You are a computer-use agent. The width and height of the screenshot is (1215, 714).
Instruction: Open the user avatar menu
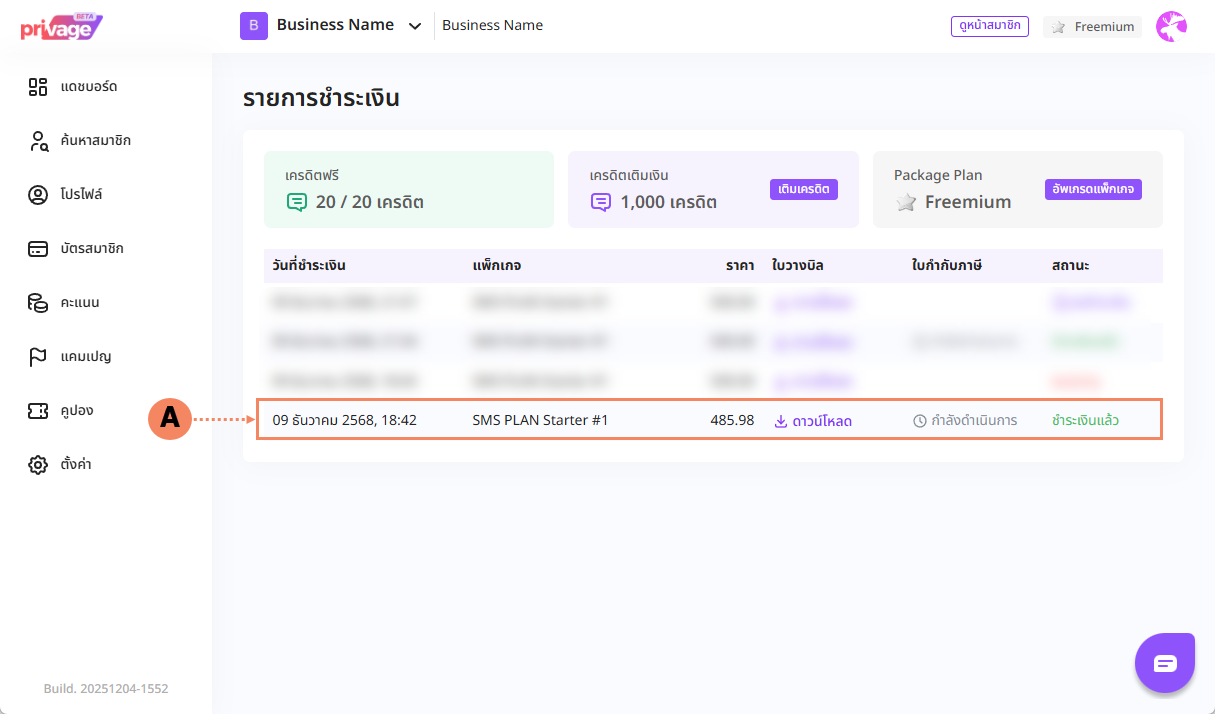1171,26
